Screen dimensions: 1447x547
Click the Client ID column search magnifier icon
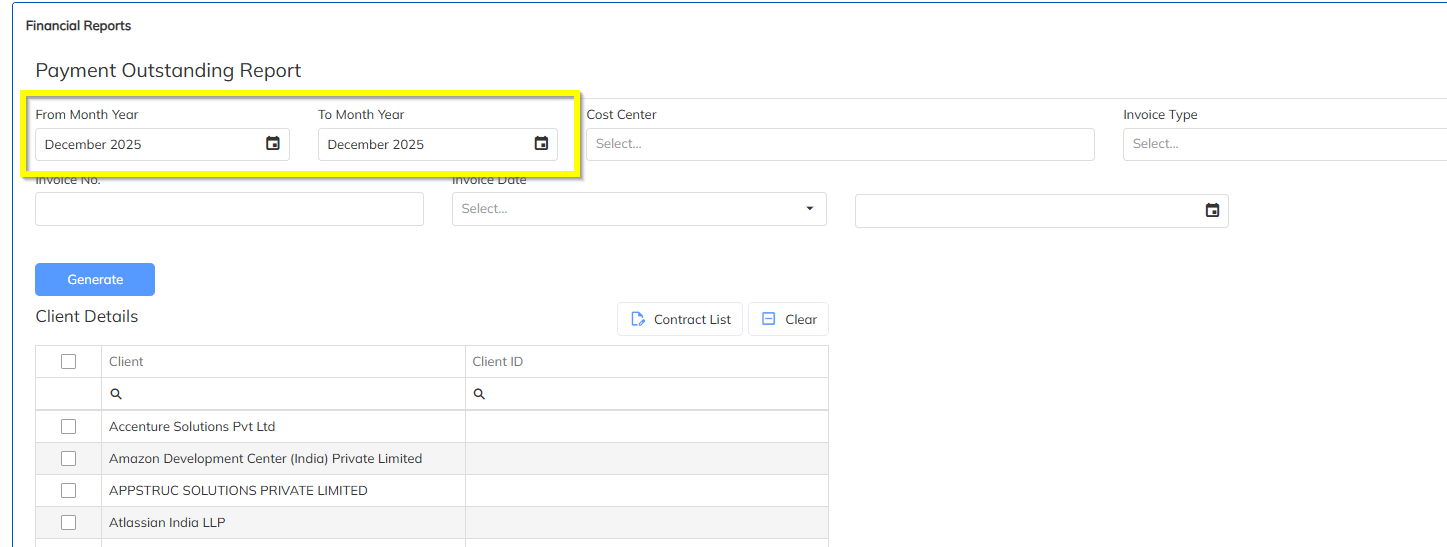[479, 394]
